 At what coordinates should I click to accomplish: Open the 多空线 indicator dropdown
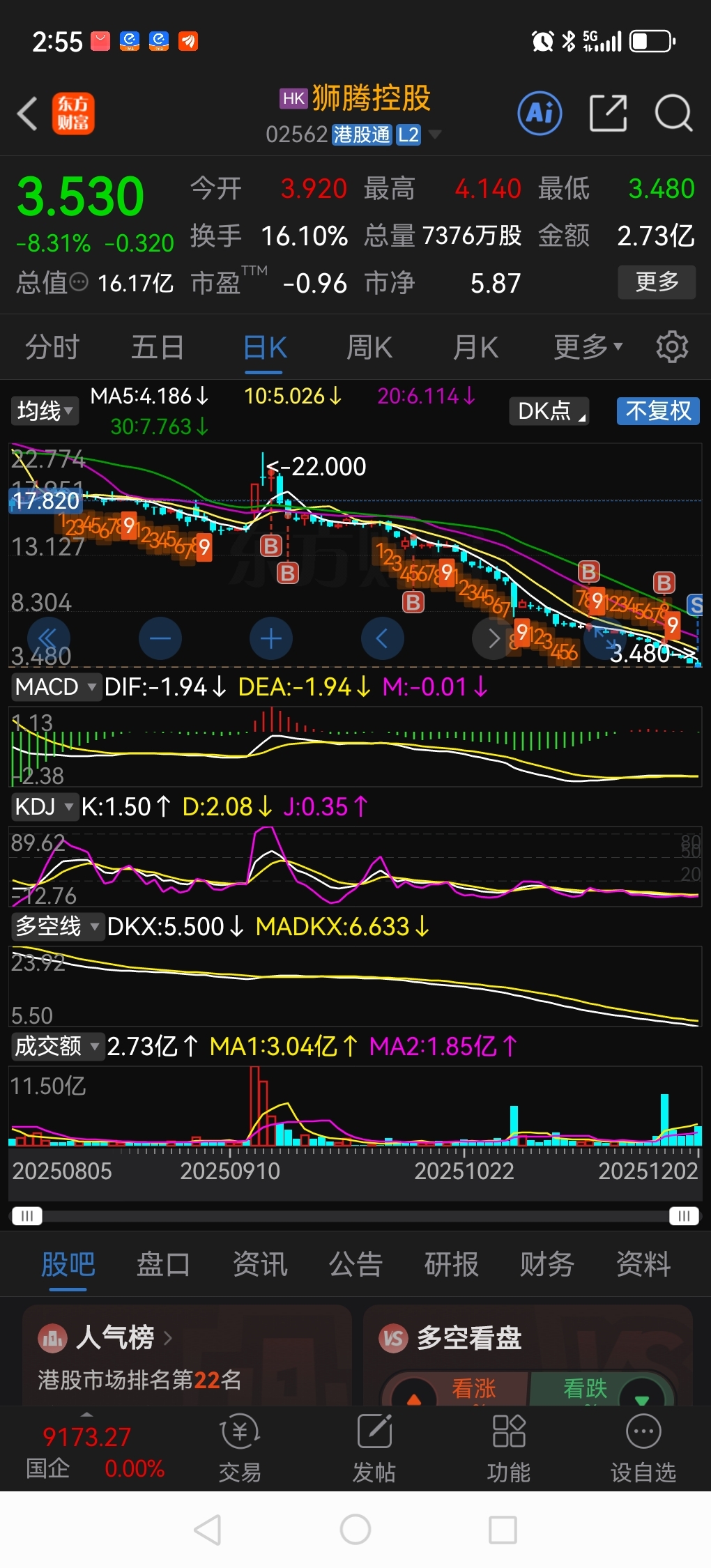click(x=57, y=926)
